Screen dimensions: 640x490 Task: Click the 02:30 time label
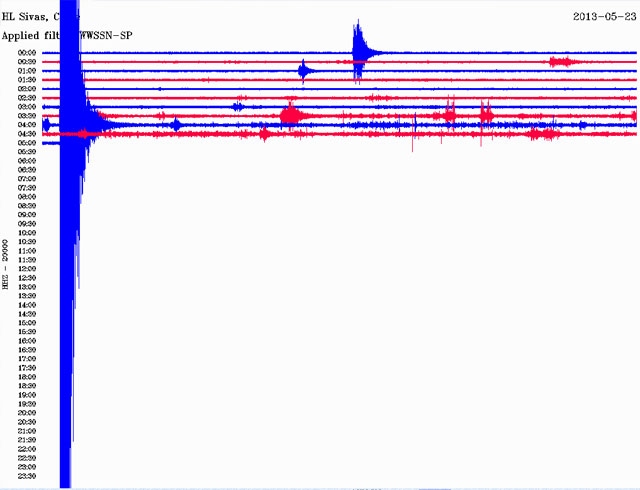click(27, 98)
